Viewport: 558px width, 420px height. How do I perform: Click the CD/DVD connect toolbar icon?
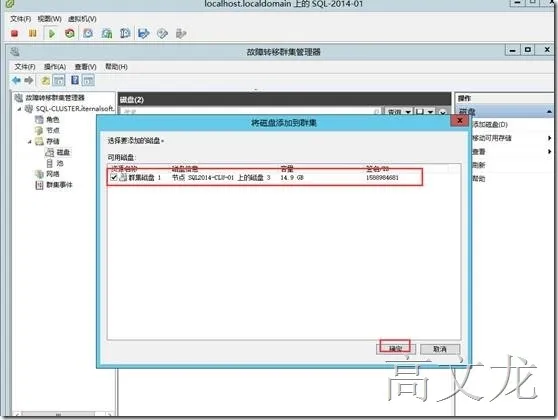pyautogui.click(x=162, y=33)
